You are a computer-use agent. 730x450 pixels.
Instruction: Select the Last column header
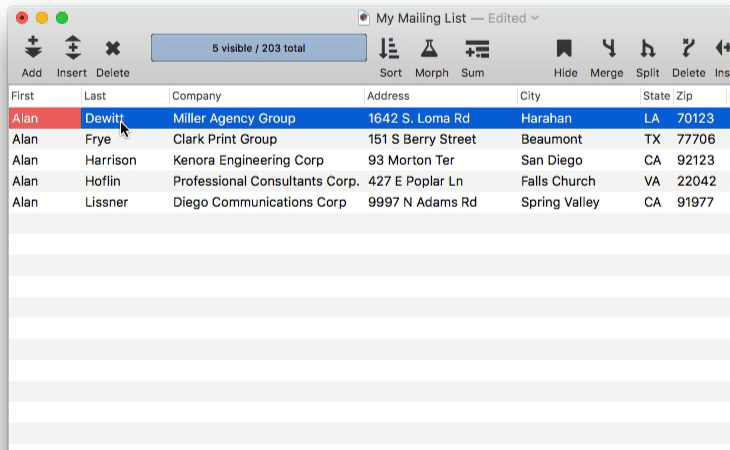click(125, 96)
